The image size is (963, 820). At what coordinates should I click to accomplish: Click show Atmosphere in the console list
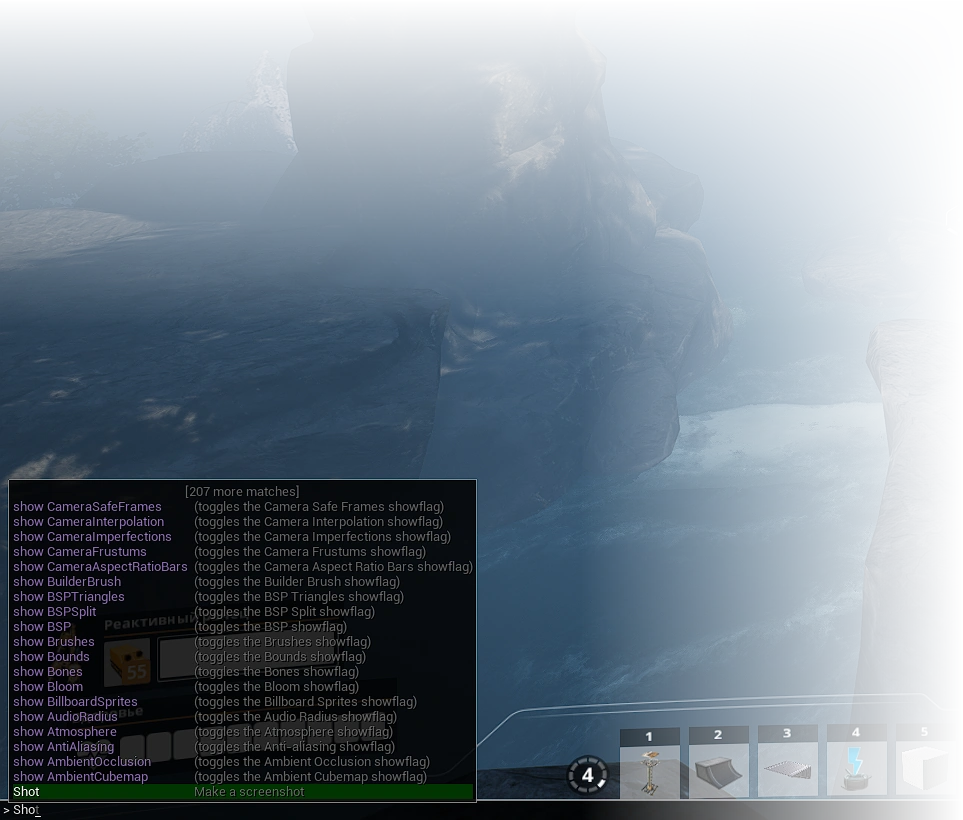click(65, 732)
